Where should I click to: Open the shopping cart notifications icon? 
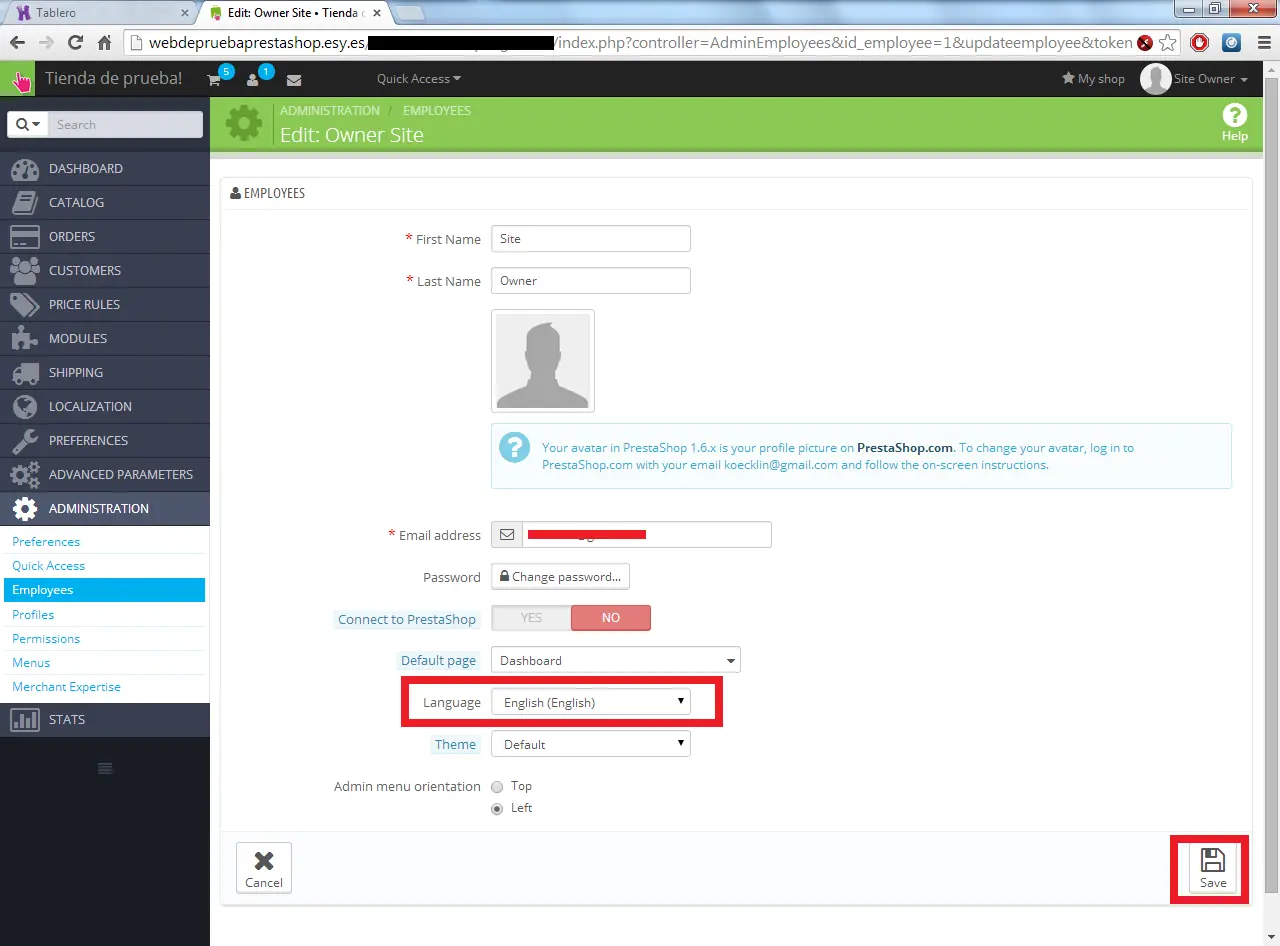click(214, 80)
